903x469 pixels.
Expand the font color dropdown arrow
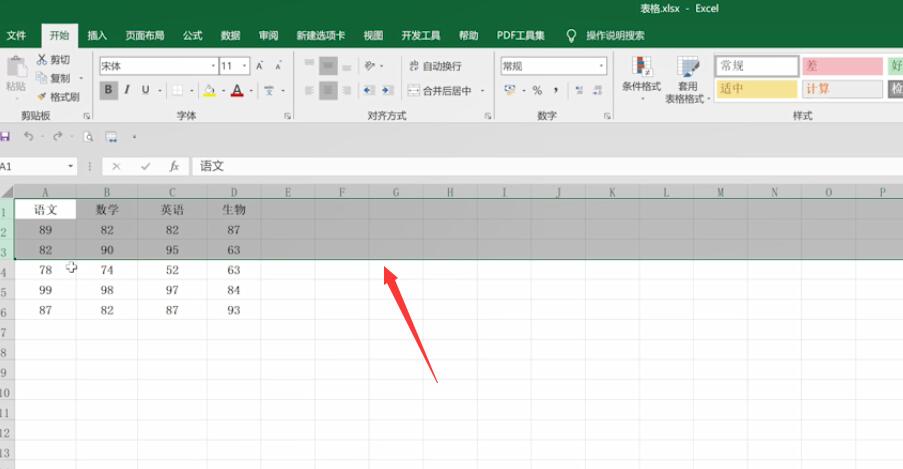pyautogui.click(x=251, y=90)
